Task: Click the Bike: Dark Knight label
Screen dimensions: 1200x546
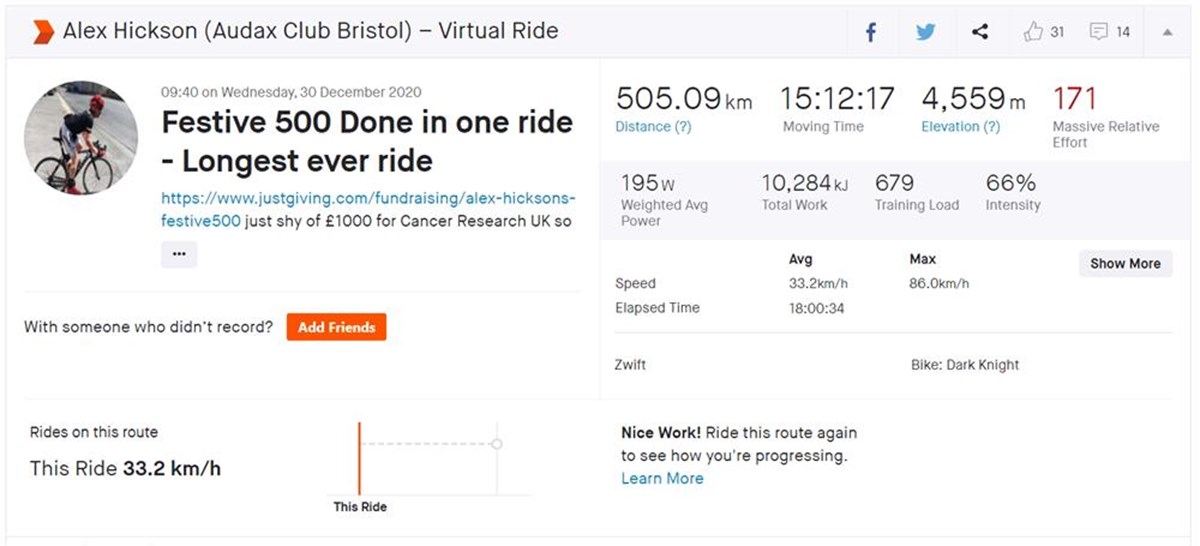Action: pos(964,365)
